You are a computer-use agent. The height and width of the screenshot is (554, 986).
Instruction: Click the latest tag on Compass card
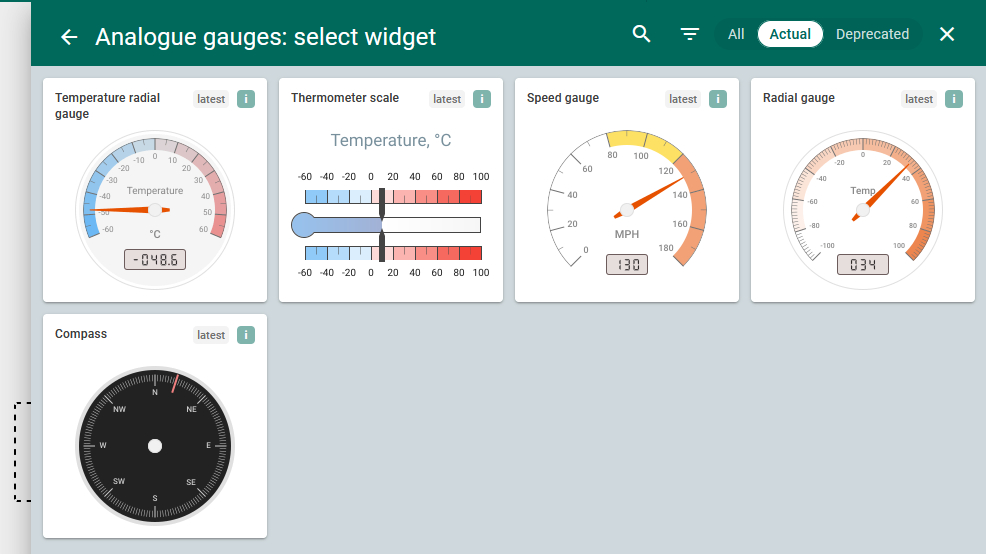(211, 335)
